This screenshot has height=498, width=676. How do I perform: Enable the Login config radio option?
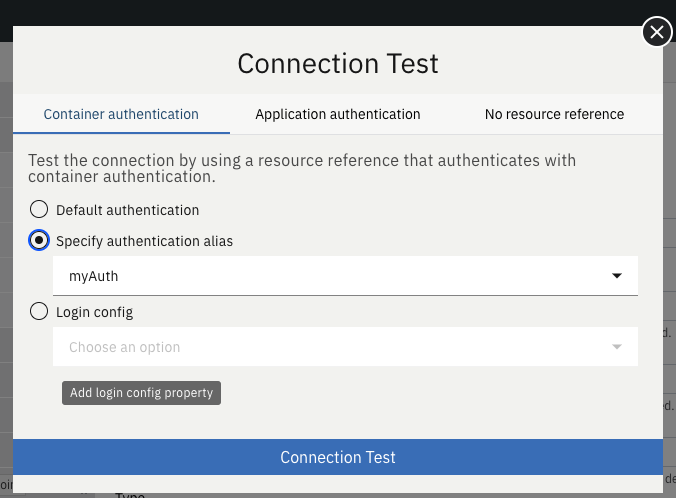click(x=39, y=312)
